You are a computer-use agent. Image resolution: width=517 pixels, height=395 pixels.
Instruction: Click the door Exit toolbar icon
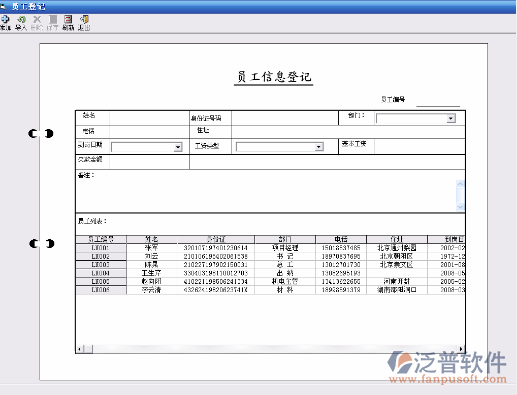coord(84,20)
